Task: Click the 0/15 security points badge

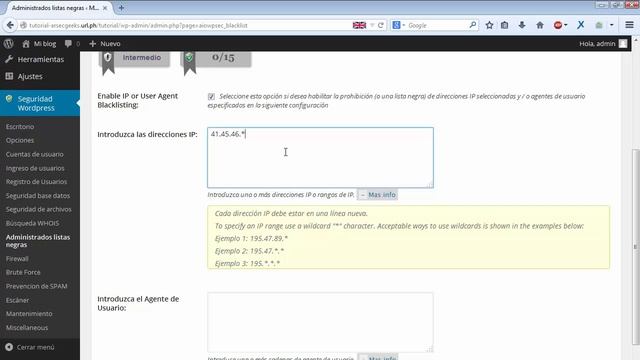Action: 216,58
